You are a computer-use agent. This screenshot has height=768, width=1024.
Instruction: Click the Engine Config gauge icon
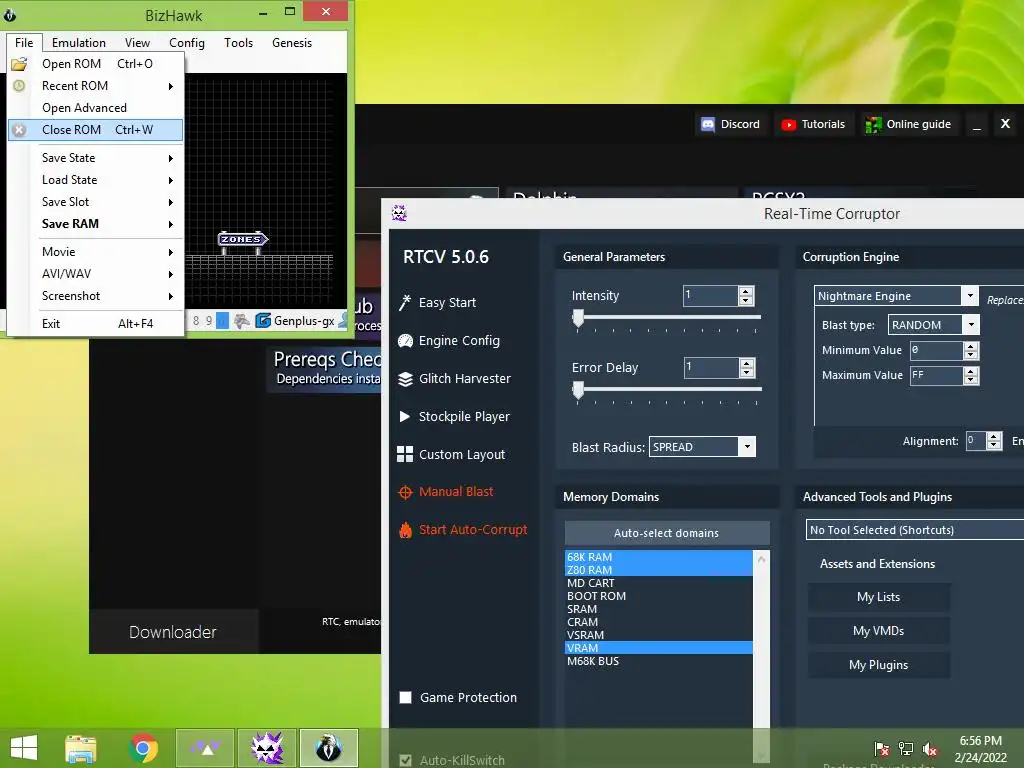click(405, 340)
